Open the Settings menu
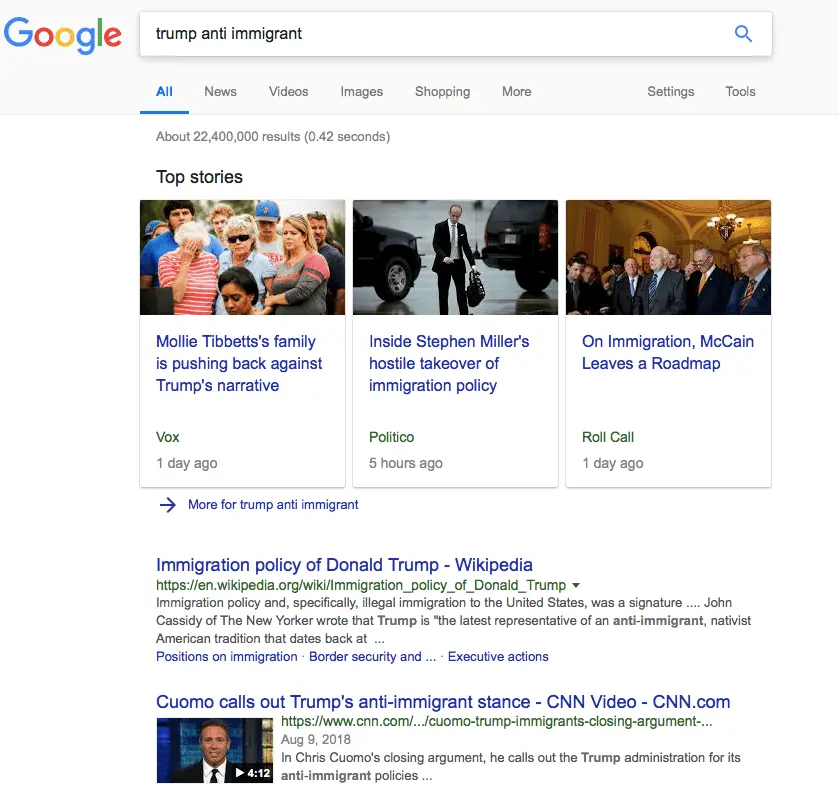The height and width of the screenshot is (808, 839). [670, 91]
